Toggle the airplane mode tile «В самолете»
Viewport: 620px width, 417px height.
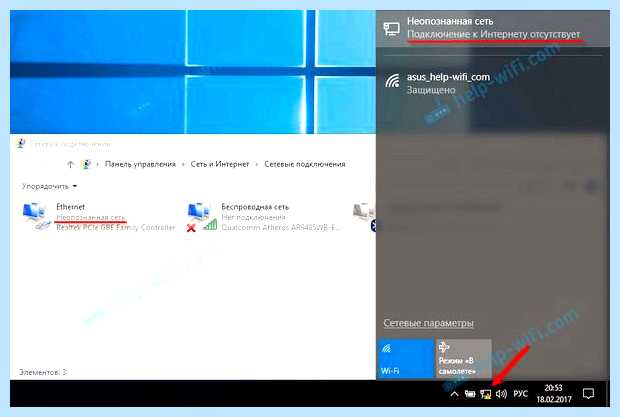pyautogui.click(x=464, y=359)
